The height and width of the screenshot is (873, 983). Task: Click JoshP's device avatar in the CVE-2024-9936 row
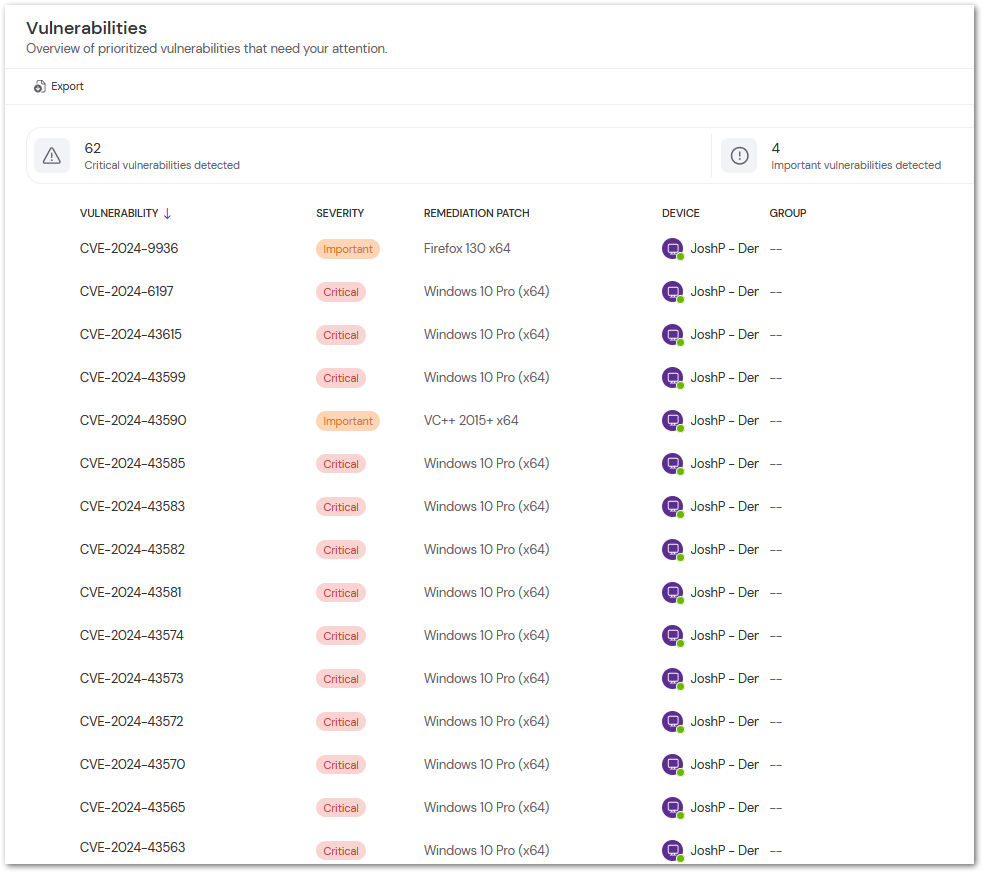click(x=672, y=248)
